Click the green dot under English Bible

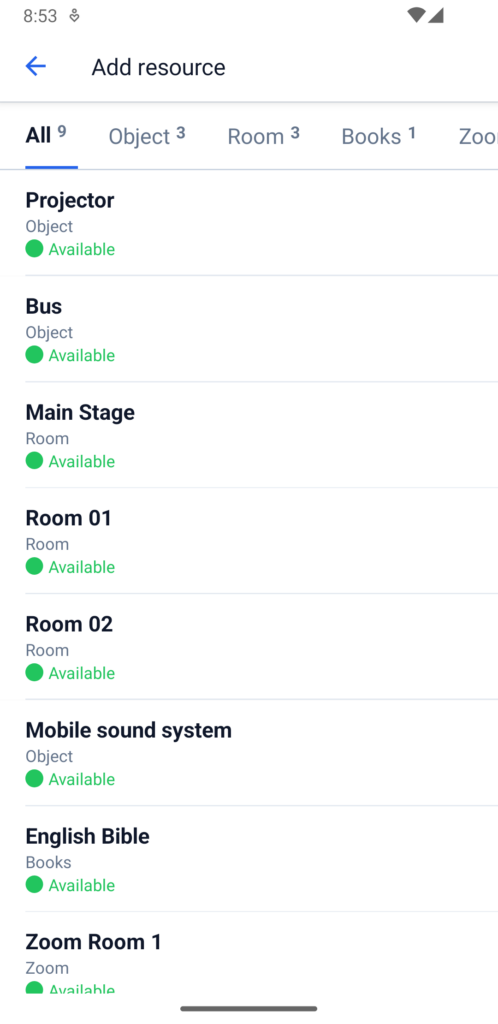click(x=34, y=884)
